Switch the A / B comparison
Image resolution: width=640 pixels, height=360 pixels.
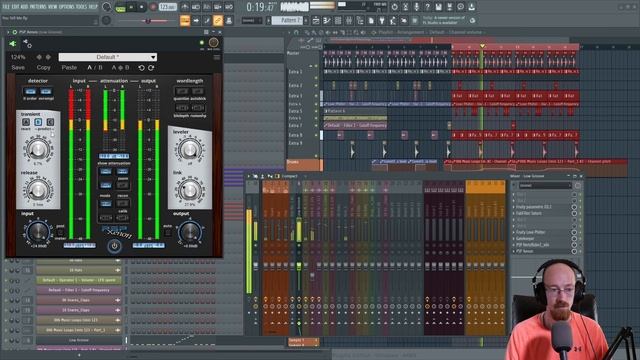(95, 67)
